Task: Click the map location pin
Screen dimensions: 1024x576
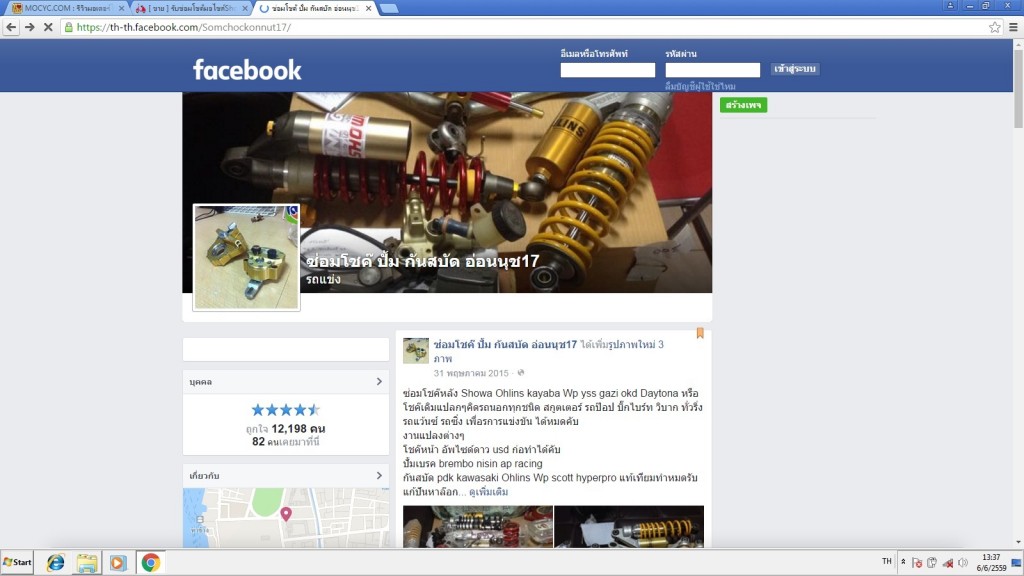Action: [x=286, y=514]
